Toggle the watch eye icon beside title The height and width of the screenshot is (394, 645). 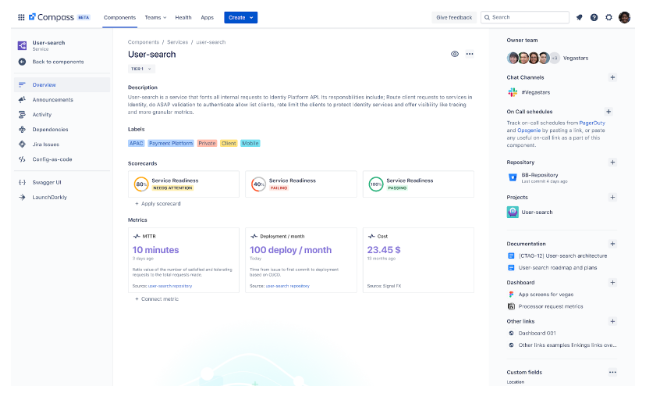pyautogui.click(x=455, y=54)
